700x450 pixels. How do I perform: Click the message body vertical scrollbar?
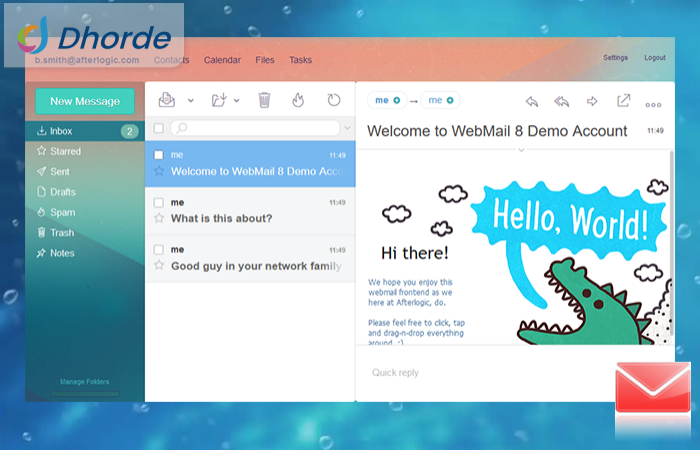coord(671,243)
